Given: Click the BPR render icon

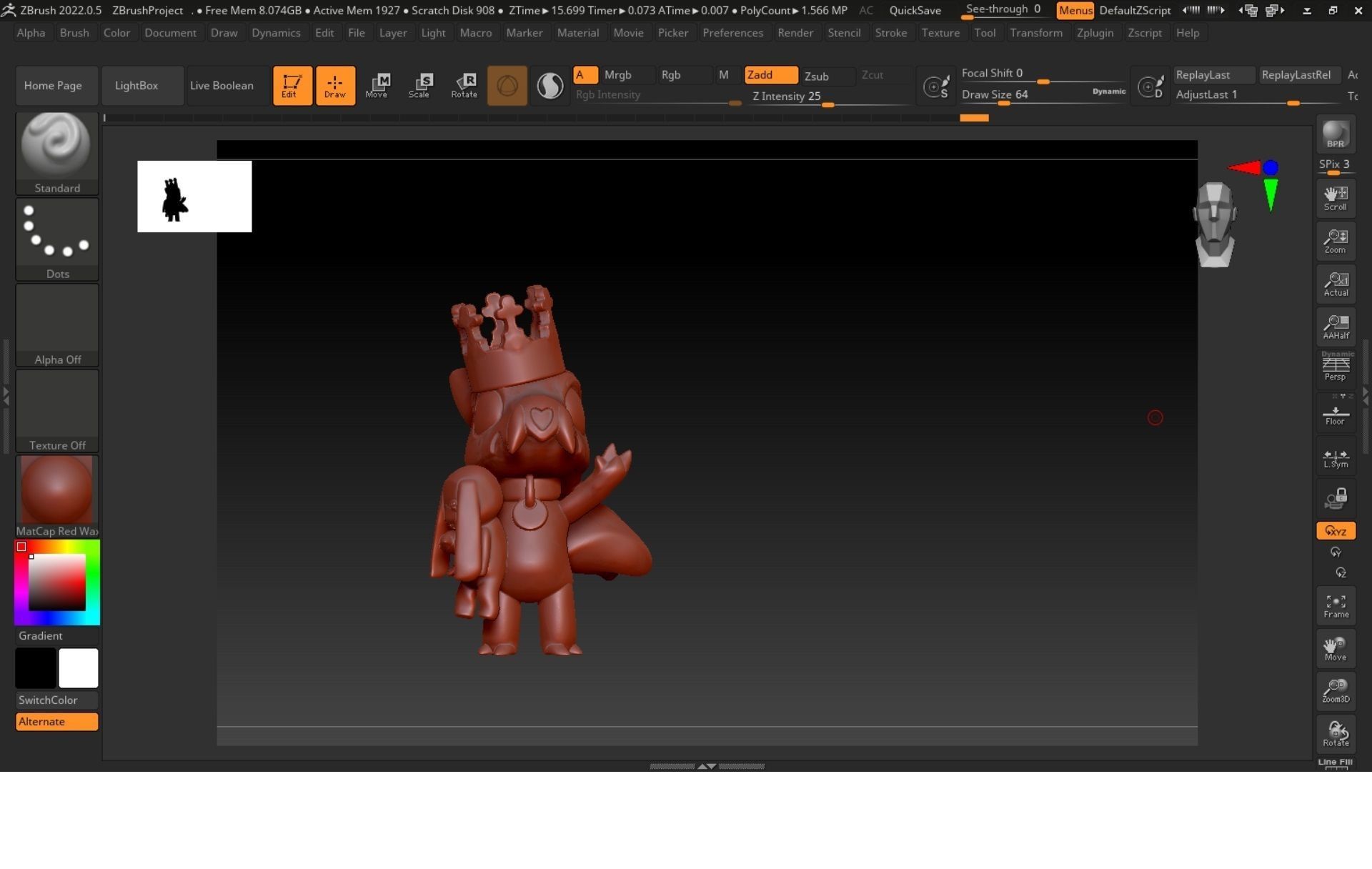Looking at the screenshot, I should point(1336,135).
